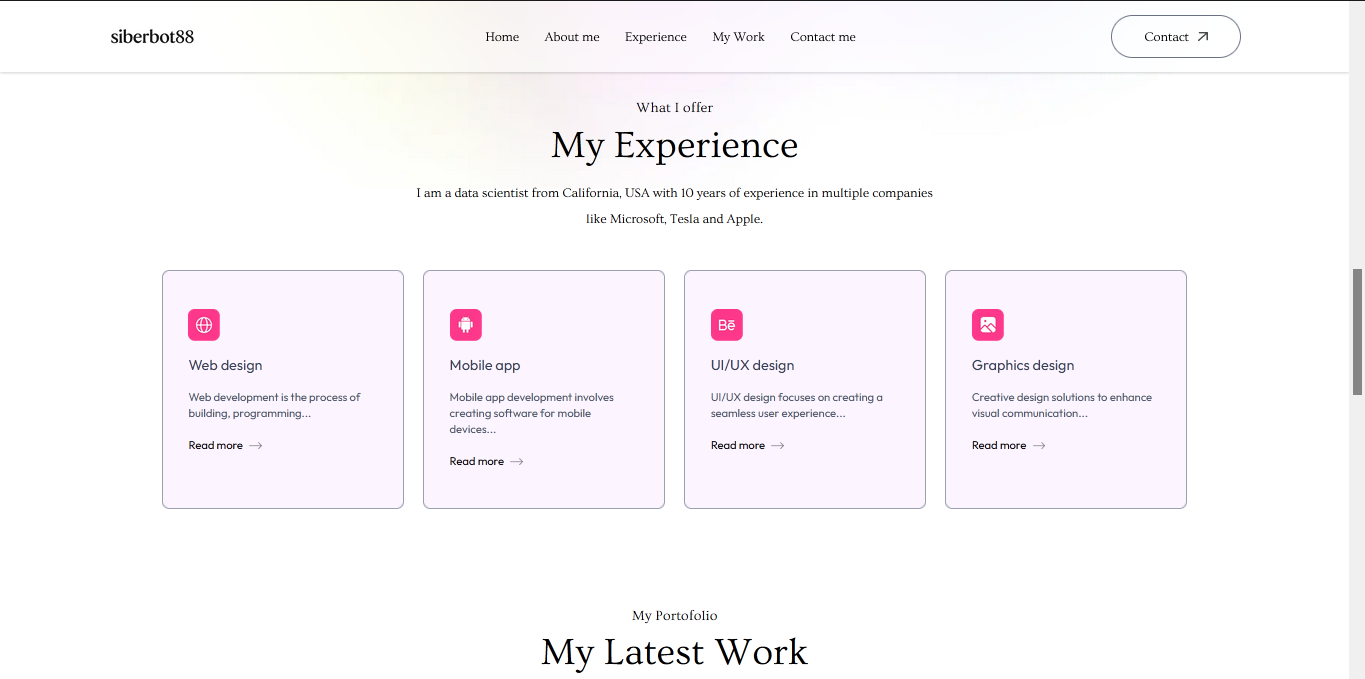Click the page vertical scrollbar thumb
This screenshot has height=679, width=1365.
click(x=1357, y=332)
